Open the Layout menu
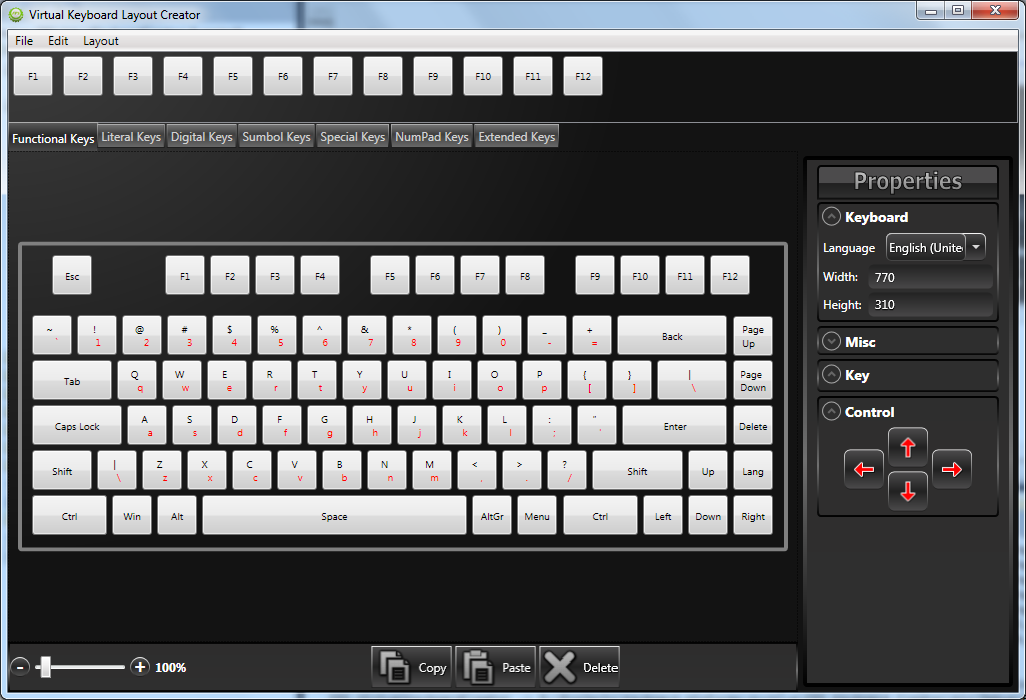 tap(101, 41)
